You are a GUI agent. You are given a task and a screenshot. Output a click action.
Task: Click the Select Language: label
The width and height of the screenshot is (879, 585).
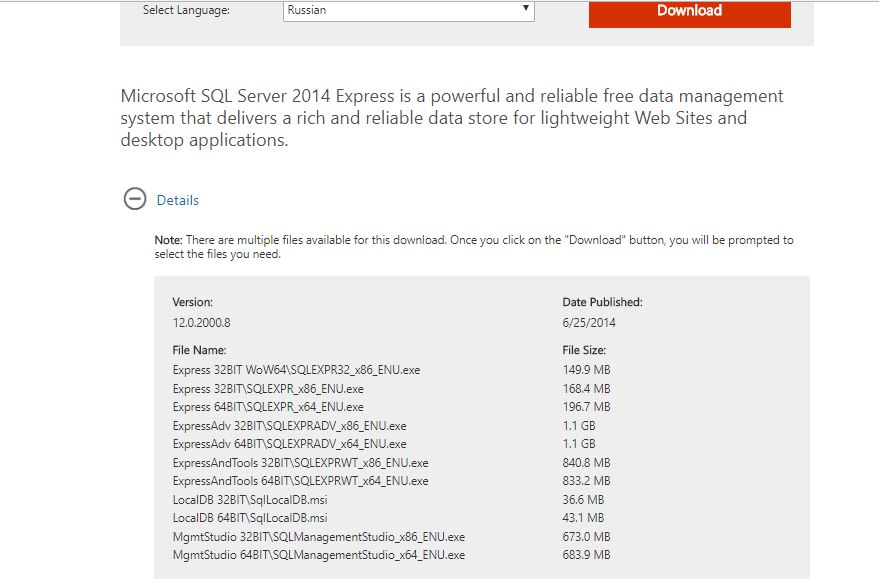click(x=186, y=10)
